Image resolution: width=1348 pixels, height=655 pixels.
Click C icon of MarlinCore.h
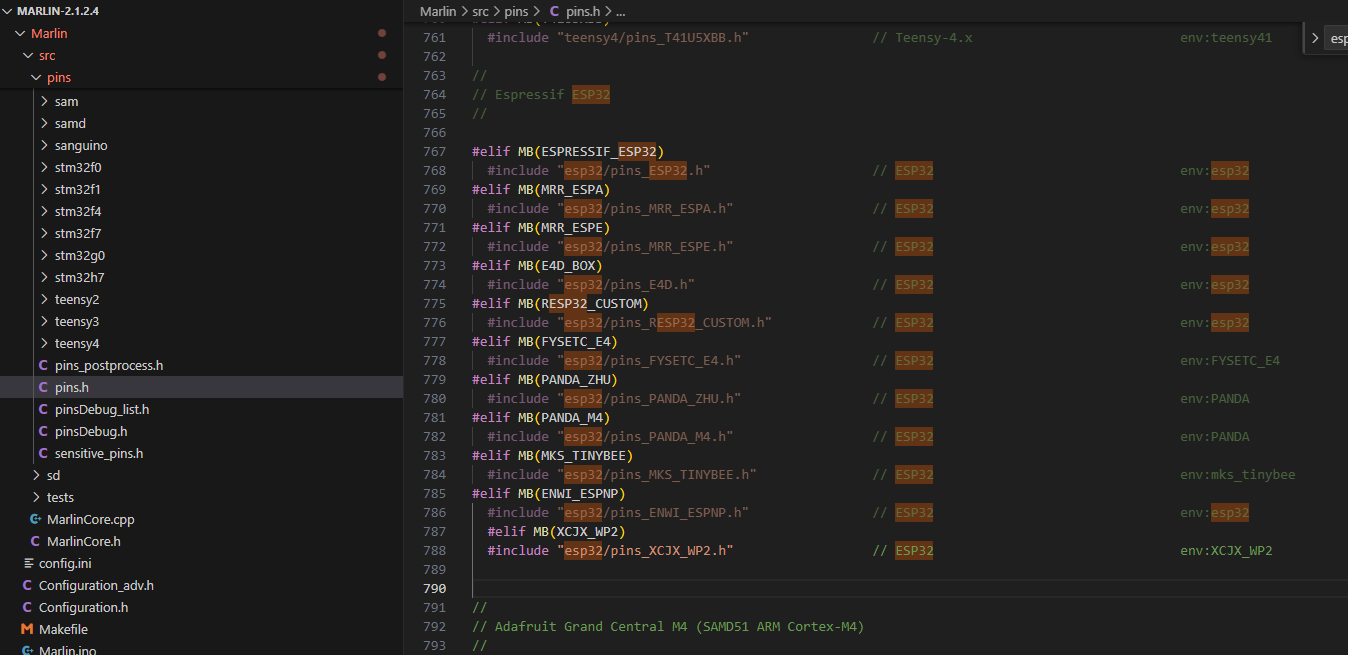point(35,541)
